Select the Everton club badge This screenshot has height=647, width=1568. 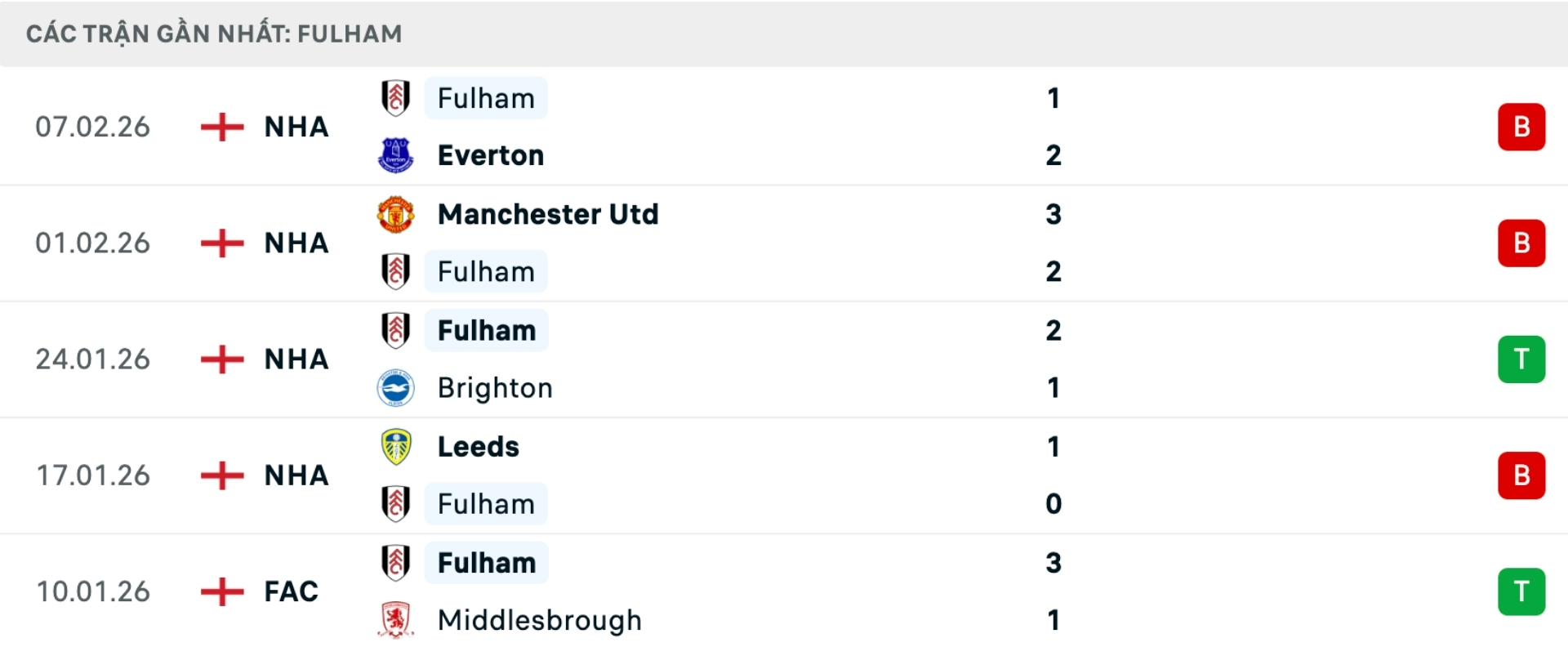[398, 154]
